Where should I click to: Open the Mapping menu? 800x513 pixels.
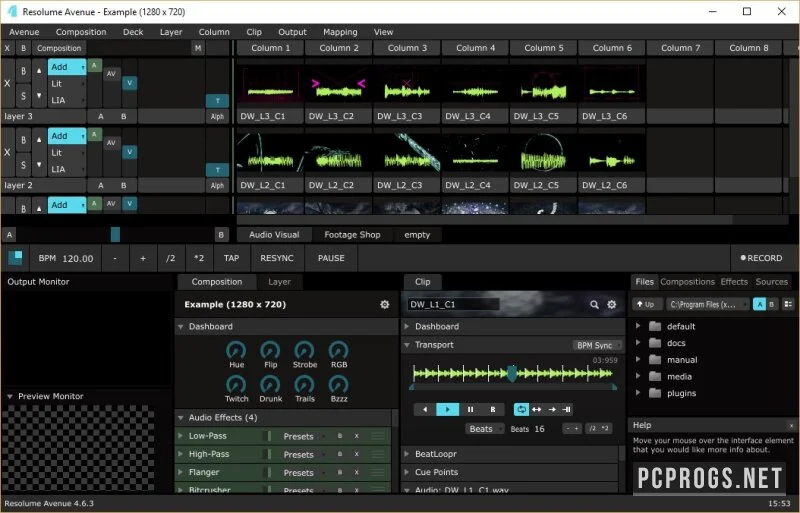pos(340,32)
